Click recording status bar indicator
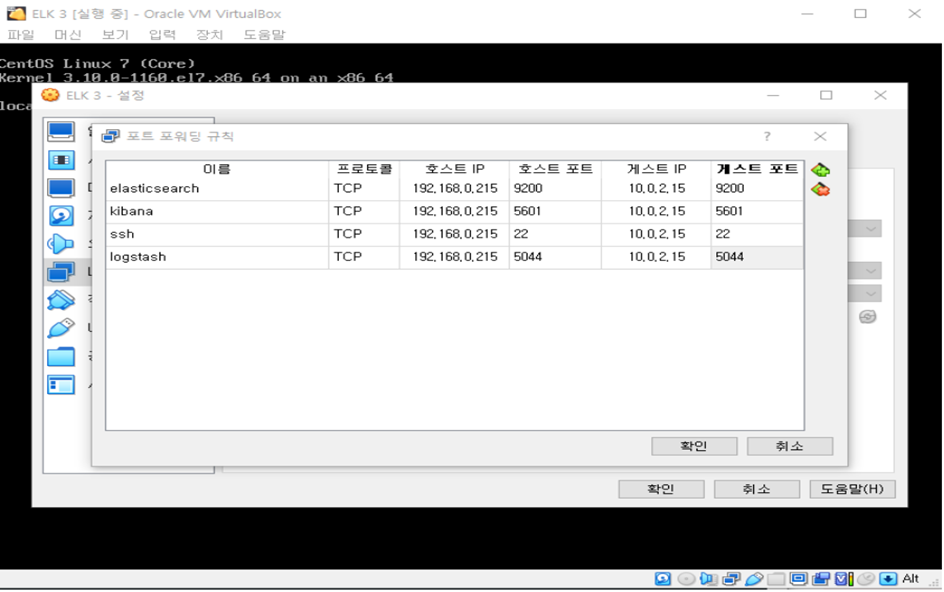The width and height of the screenshot is (944, 592). pyautogui.click(x=821, y=579)
